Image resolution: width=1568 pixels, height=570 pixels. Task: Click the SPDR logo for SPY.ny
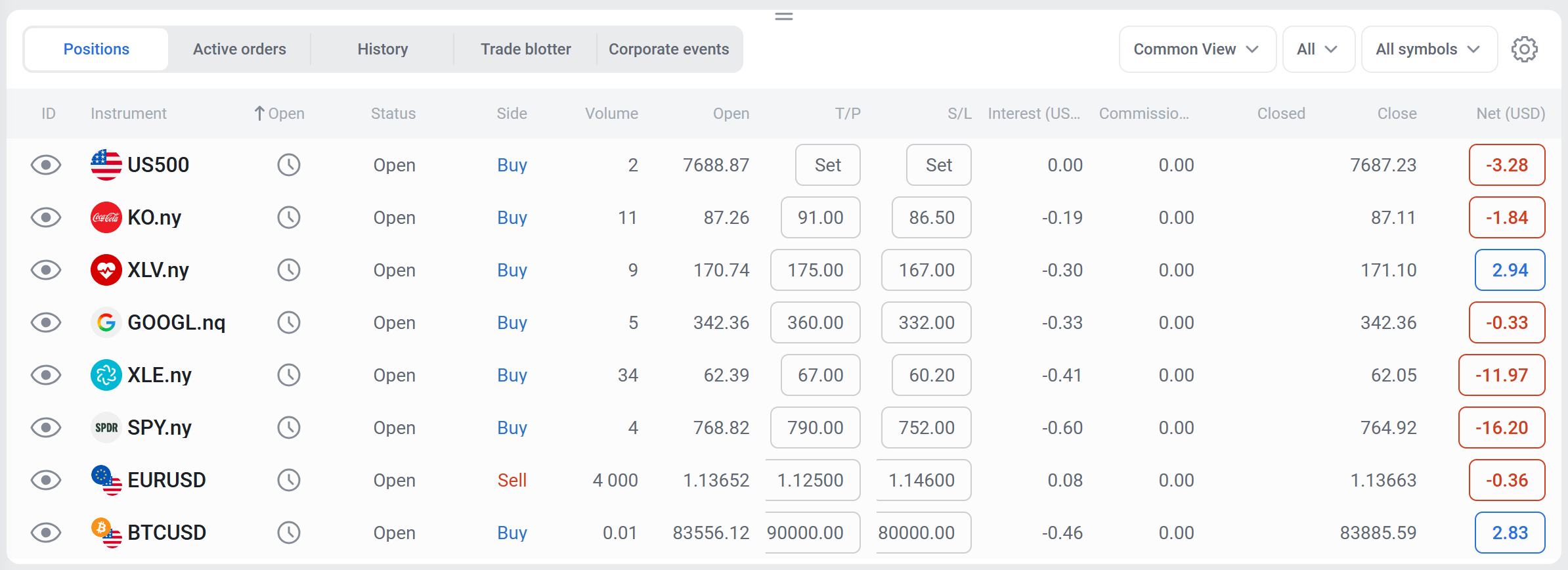pos(106,427)
